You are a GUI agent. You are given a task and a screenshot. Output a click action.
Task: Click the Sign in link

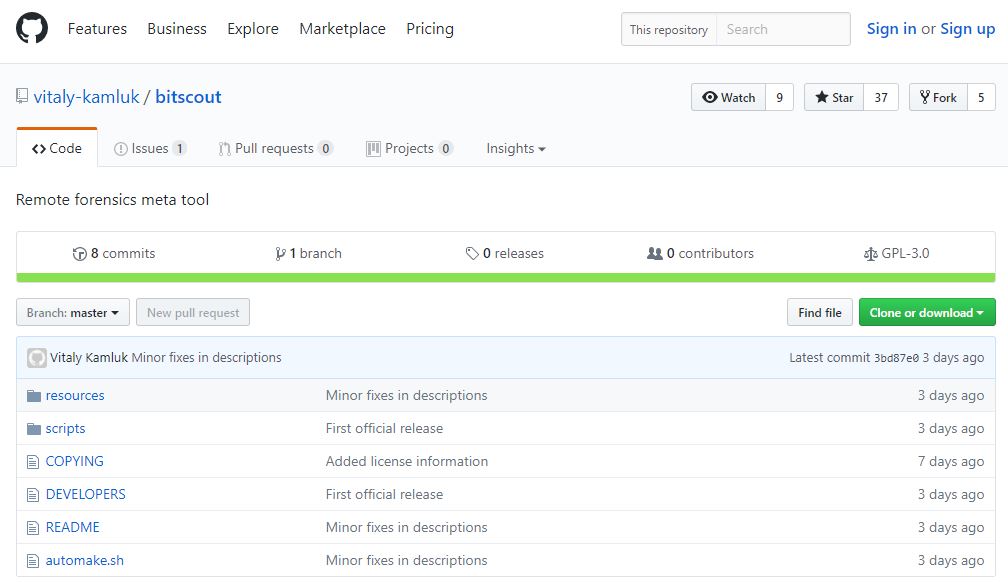(x=891, y=29)
